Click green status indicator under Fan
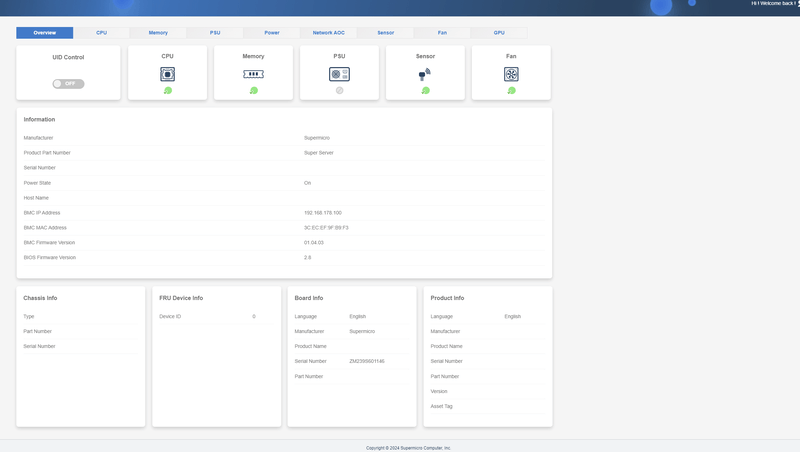 511,90
